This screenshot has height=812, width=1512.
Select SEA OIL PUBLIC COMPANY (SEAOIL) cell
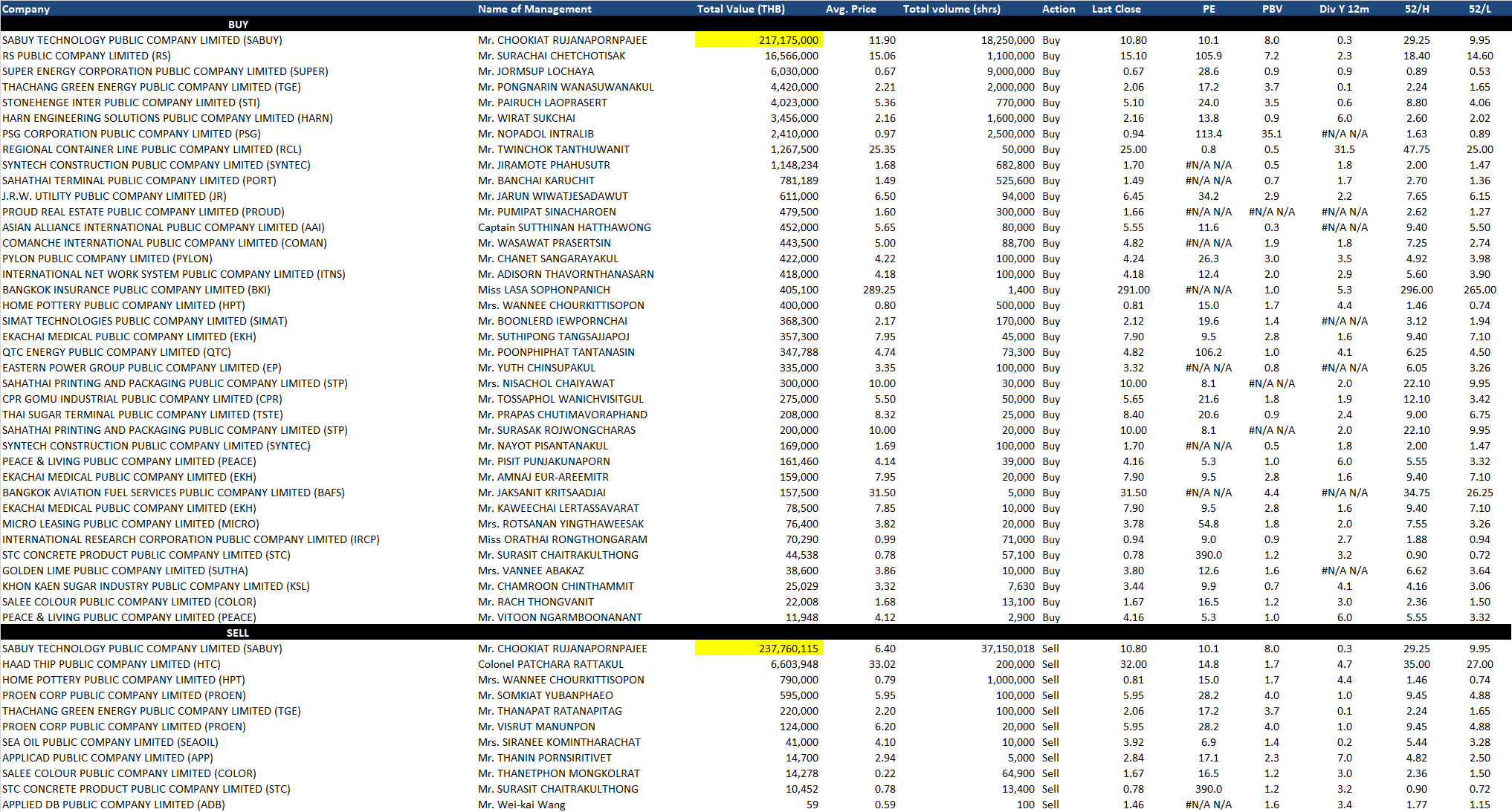click(x=110, y=742)
